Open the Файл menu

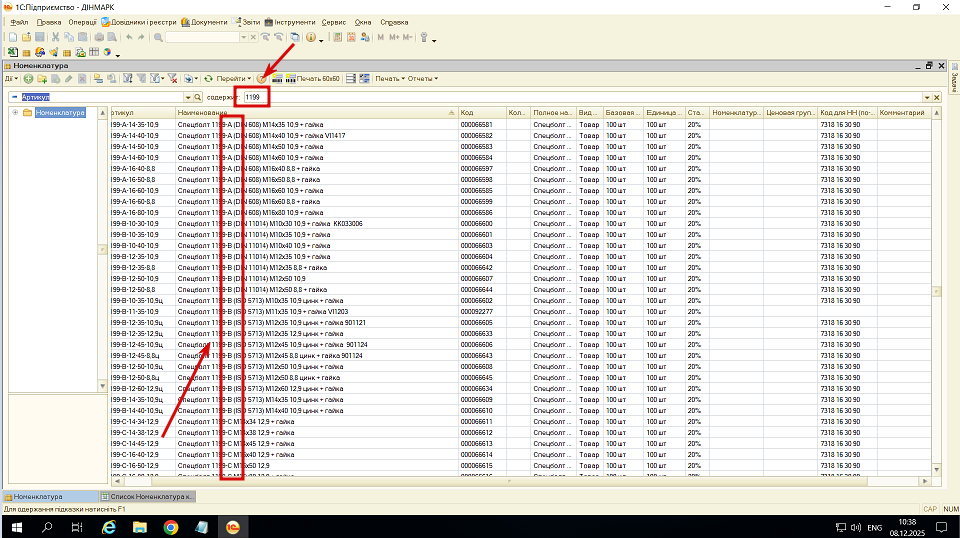pyautogui.click(x=19, y=22)
